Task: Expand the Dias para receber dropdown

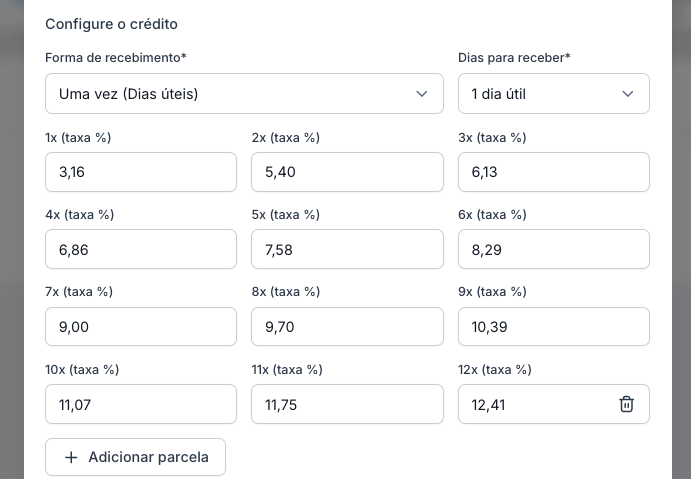Action: (553, 94)
